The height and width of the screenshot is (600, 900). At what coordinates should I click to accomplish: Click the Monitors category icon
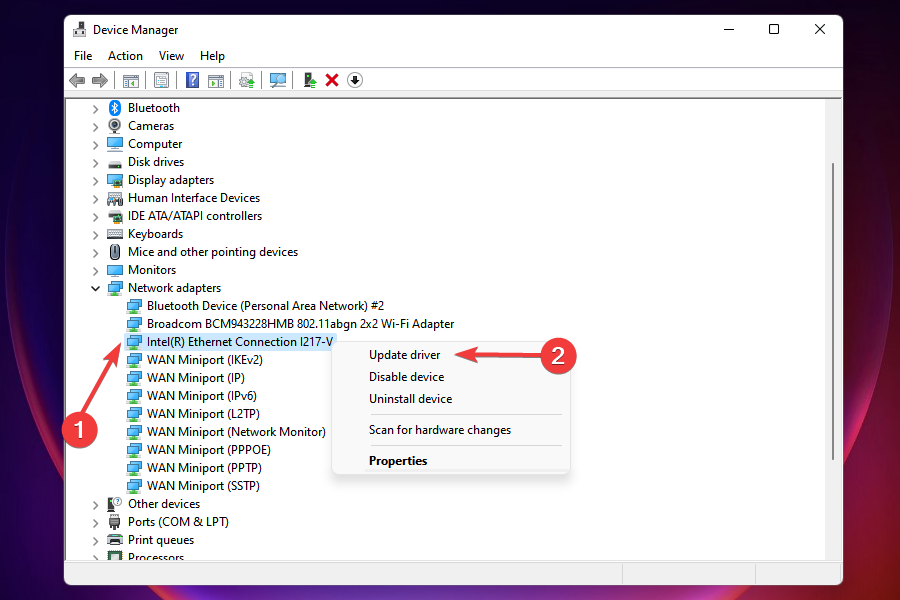115,270
